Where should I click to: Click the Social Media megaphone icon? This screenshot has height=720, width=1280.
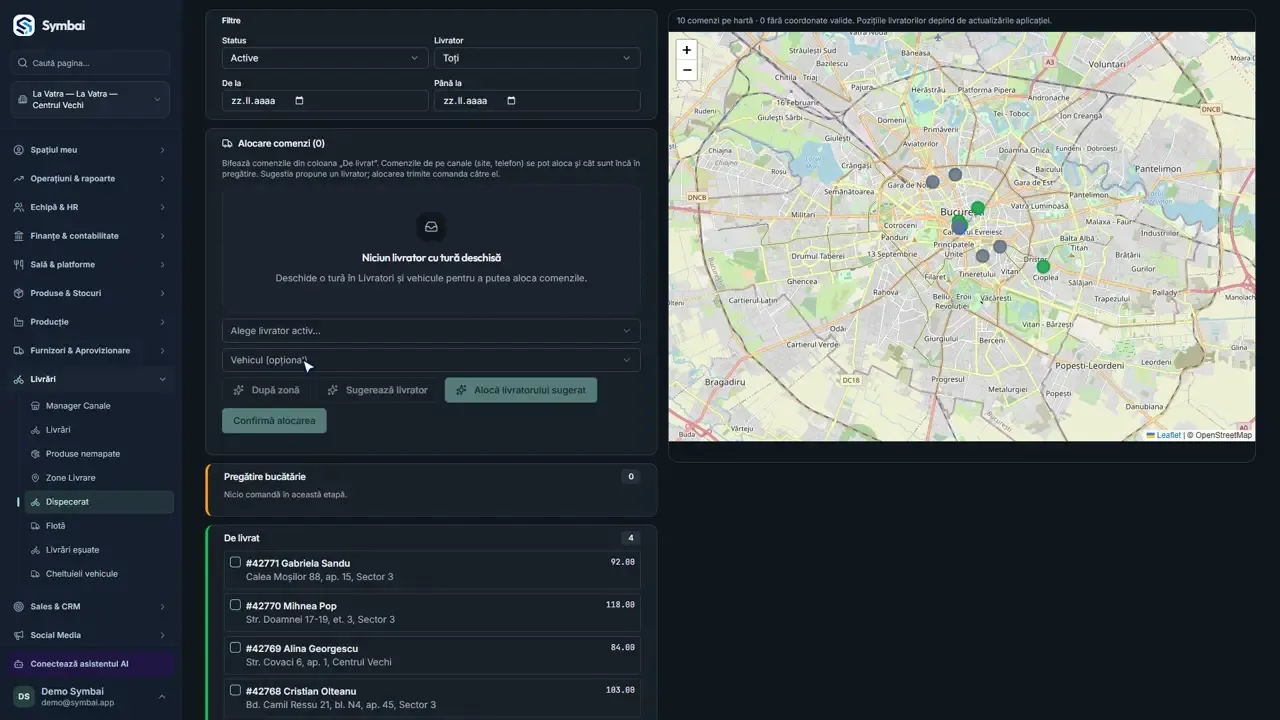pyautogui.click(x=19, y=635)
